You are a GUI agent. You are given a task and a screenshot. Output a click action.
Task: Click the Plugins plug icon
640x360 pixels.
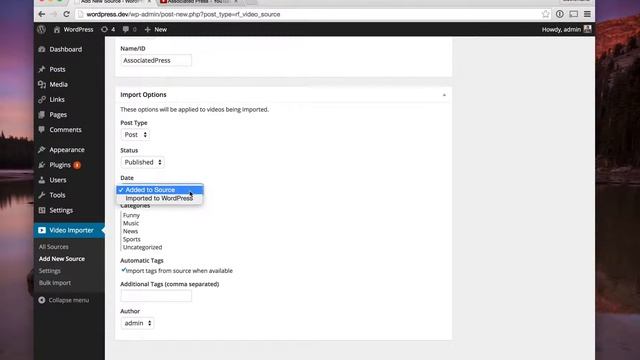42,165
